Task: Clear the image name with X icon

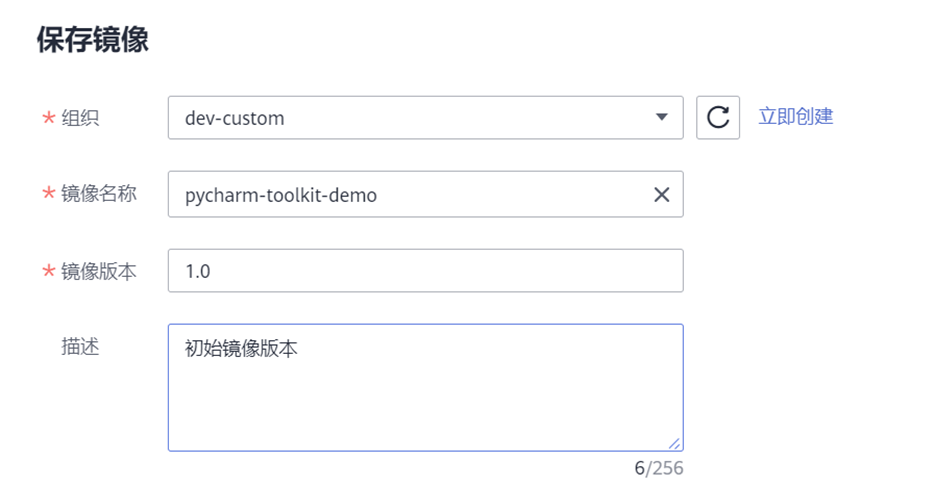Action: (x=661, y=195)
